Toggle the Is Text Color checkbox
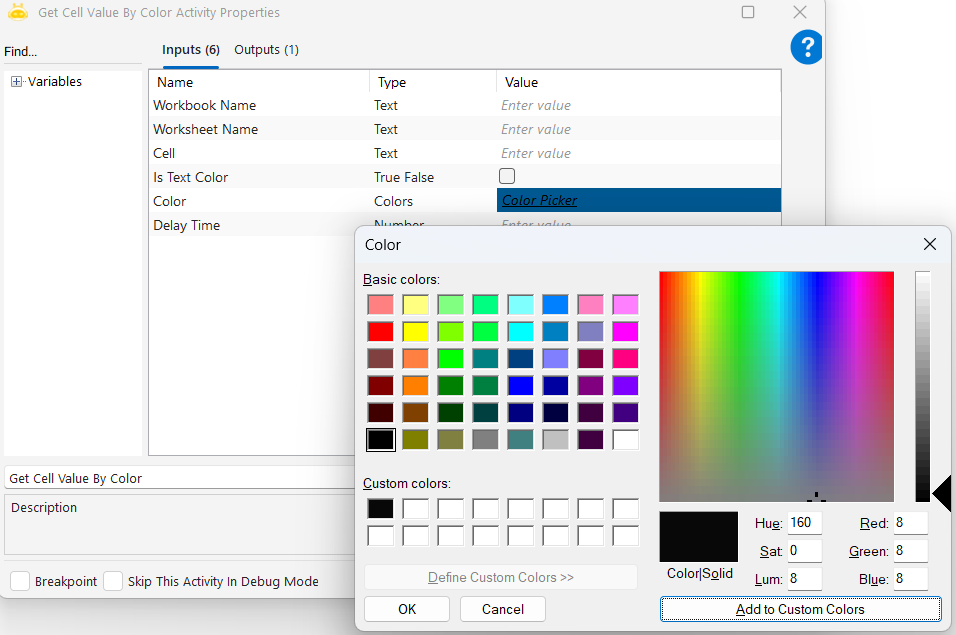 (x=507, y=177)
